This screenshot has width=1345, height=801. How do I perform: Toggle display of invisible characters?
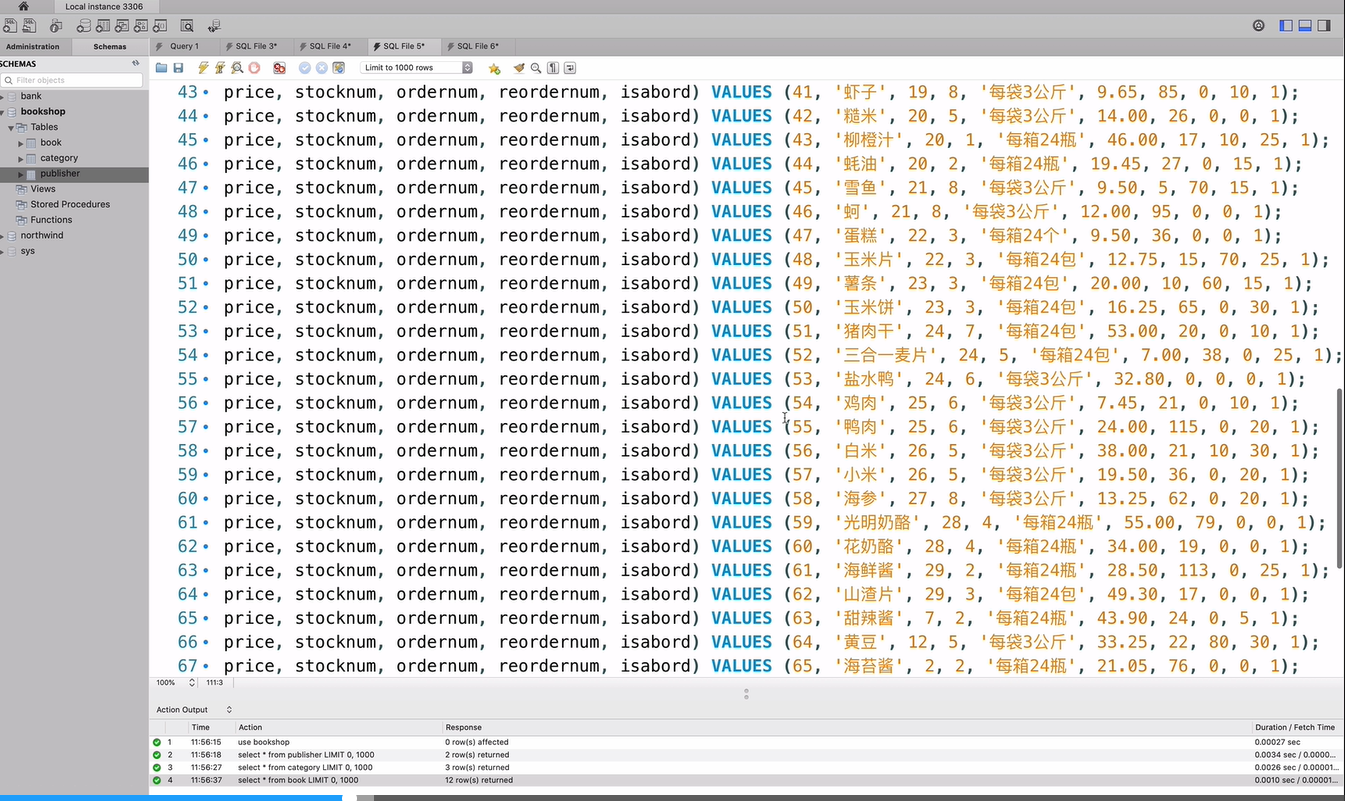(553, 68)
